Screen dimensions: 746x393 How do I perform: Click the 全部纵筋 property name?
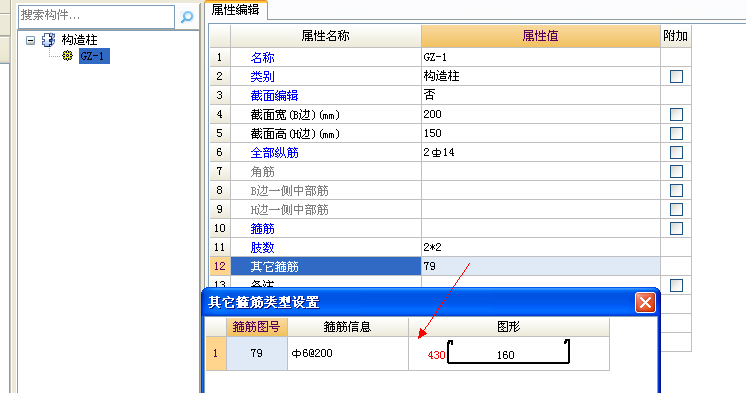tap(274, 152)
